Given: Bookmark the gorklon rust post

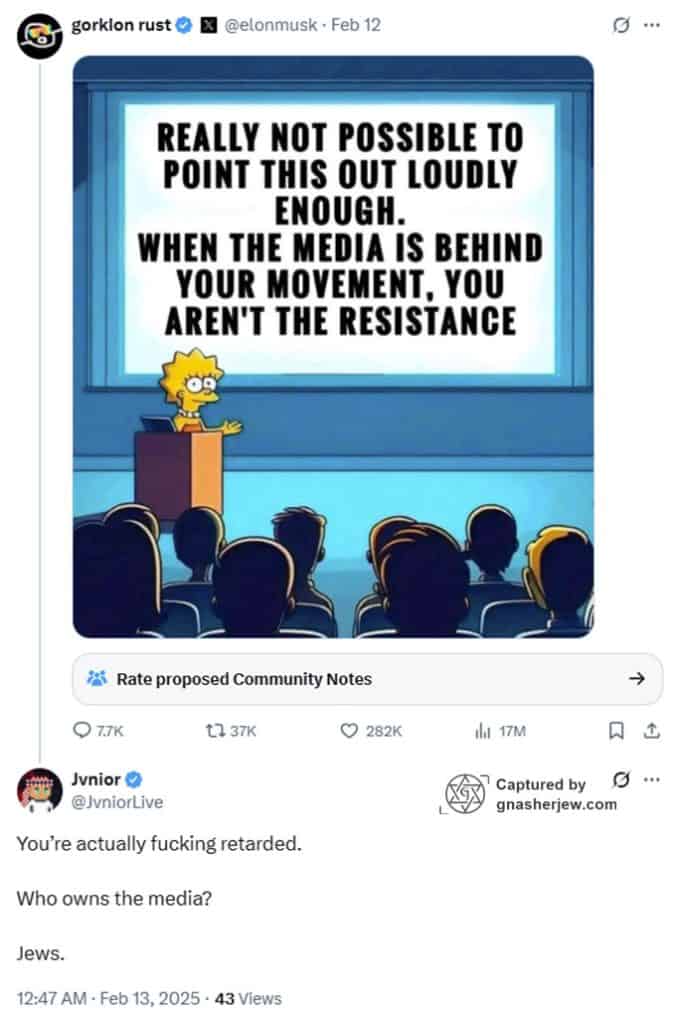Looking at the screenshot, I should (615, 730).
